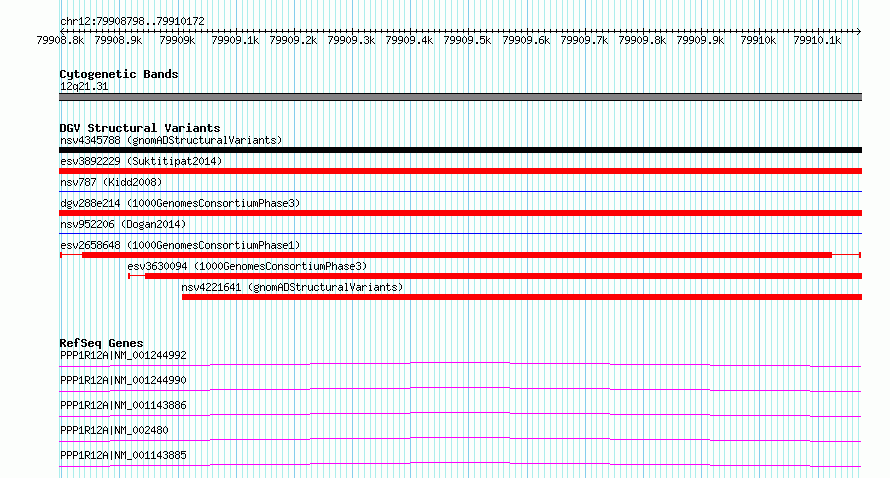
Task: Click the black nsv4345788 variant bar
Action: [460, 150]
